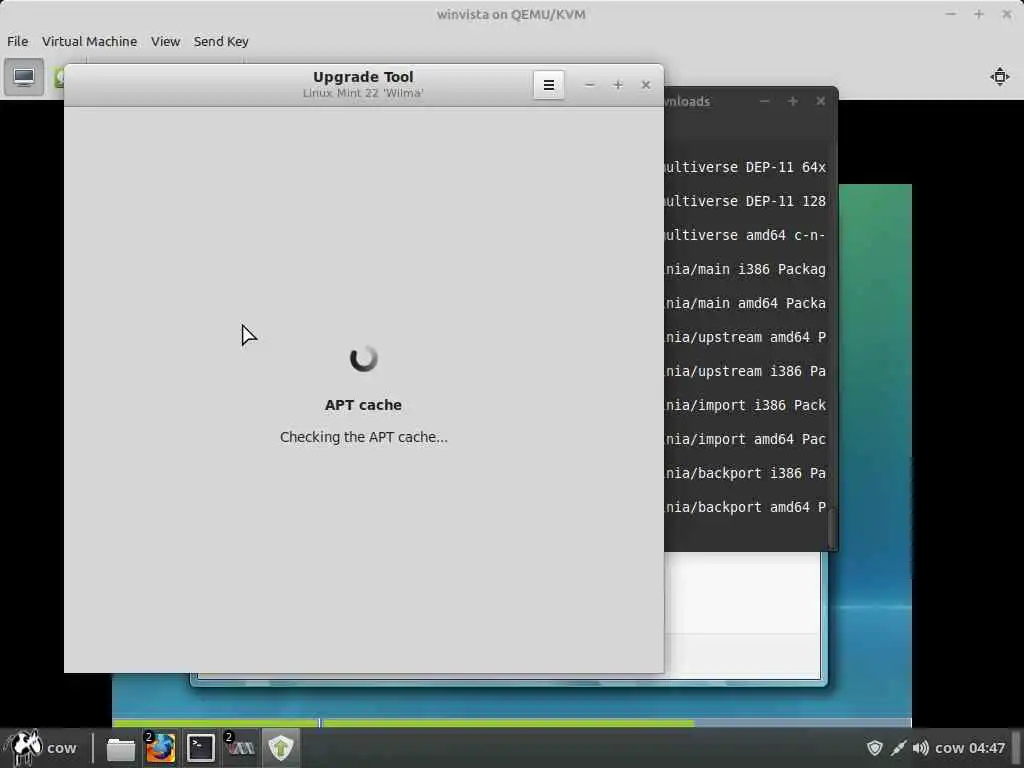Click the network connection tray icon
1024x768 pixels.
(x=898, y=748)
